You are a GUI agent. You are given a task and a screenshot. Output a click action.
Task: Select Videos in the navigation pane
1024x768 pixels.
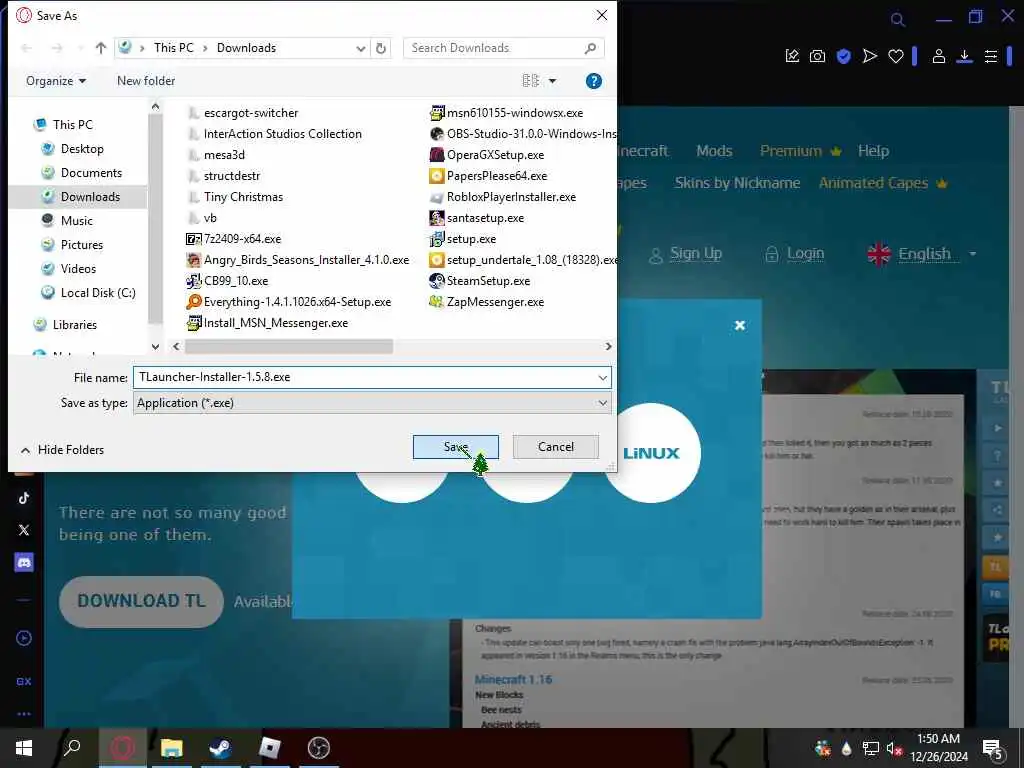(78, 269)
